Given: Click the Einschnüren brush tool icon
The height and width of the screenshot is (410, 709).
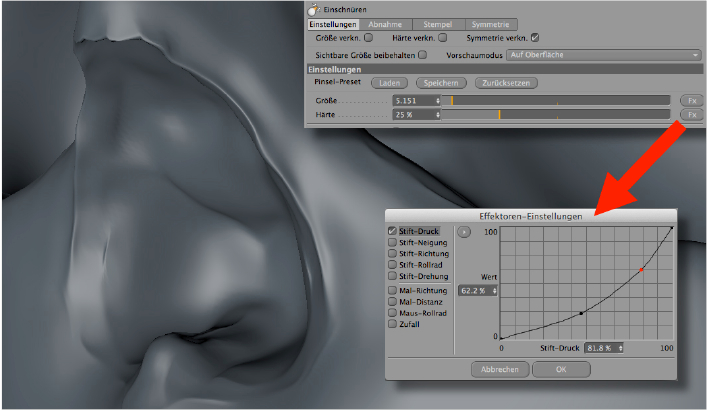Looking at the screenshot, I should point(313,8).
